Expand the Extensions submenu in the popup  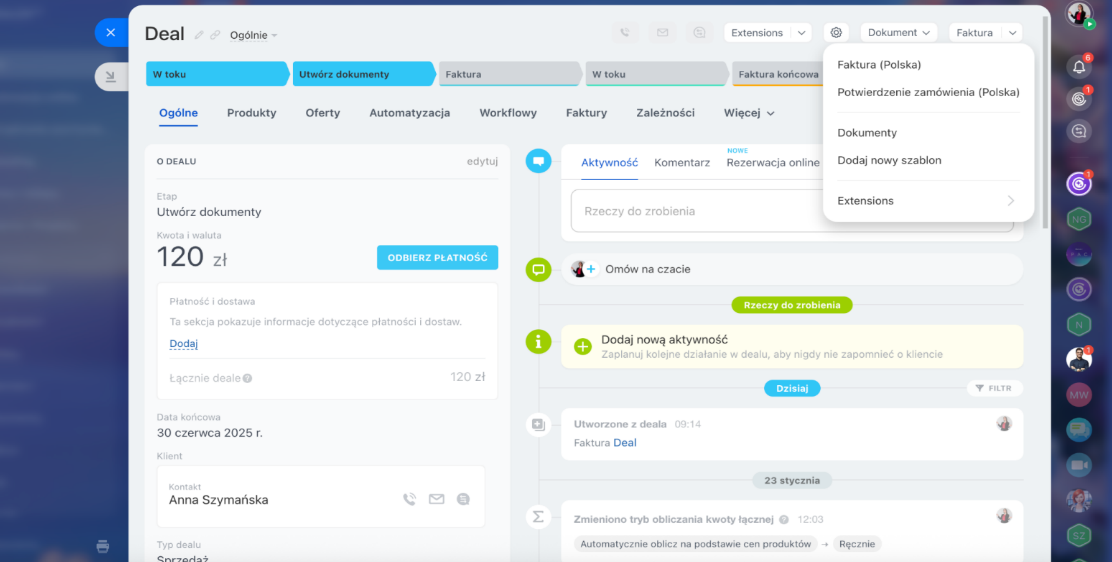coord(927,201)
